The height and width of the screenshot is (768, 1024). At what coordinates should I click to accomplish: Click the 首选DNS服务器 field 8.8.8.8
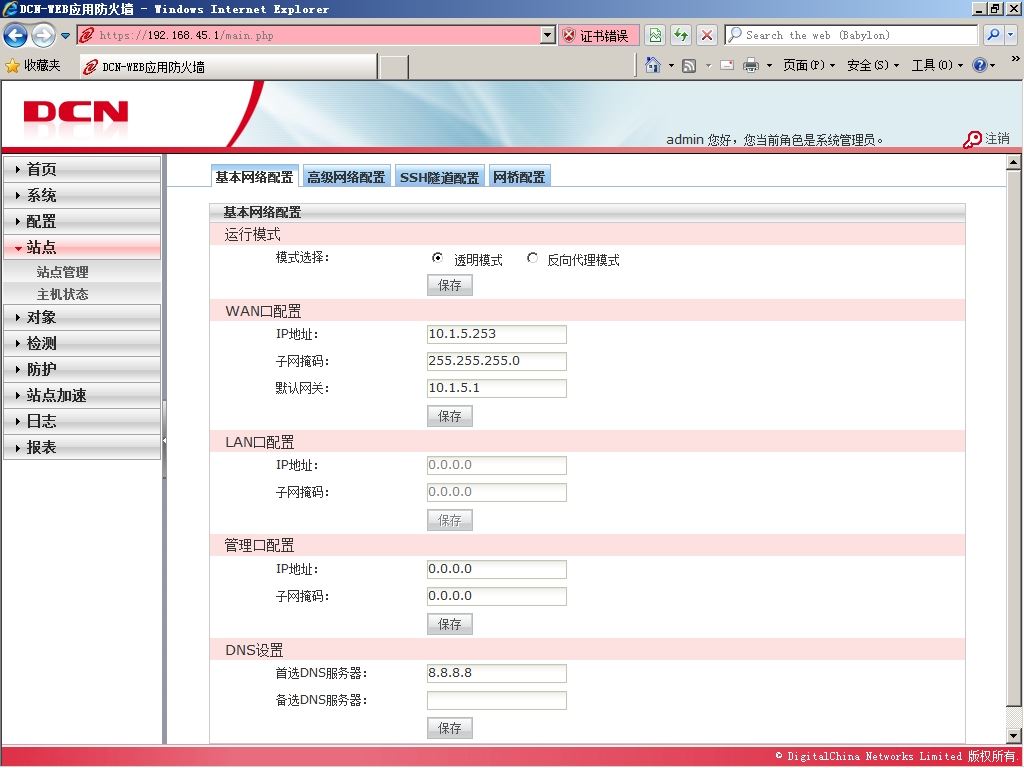pos(496,673)
